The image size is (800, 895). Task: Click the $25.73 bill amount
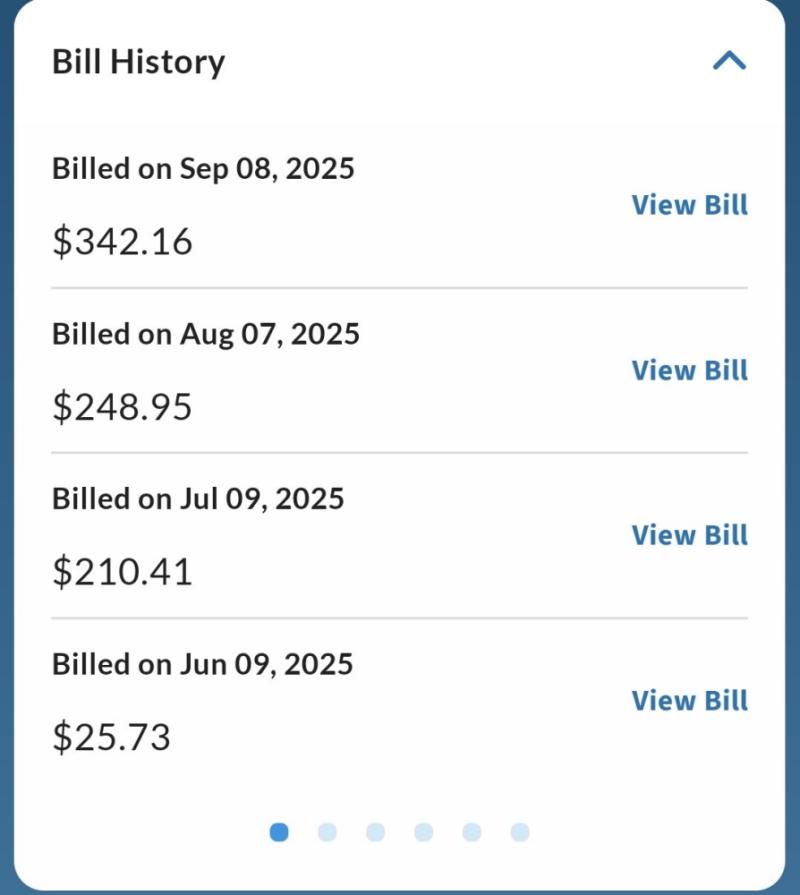pyautogui.click(x=111, y=737)
